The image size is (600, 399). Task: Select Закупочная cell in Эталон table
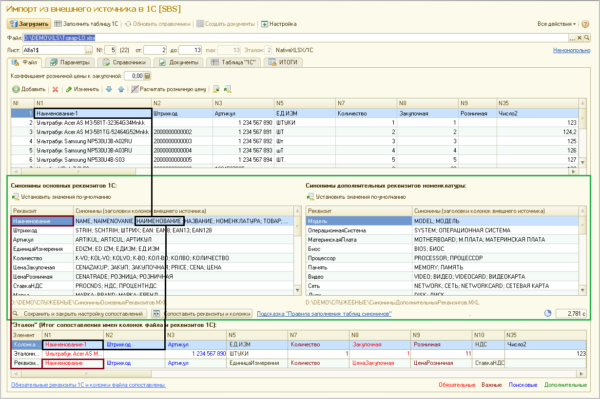(x=380, y=344)
